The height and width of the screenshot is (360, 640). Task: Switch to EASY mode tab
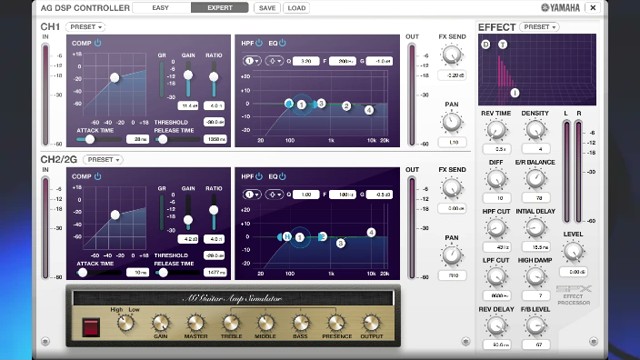click(x=161, y=8)
